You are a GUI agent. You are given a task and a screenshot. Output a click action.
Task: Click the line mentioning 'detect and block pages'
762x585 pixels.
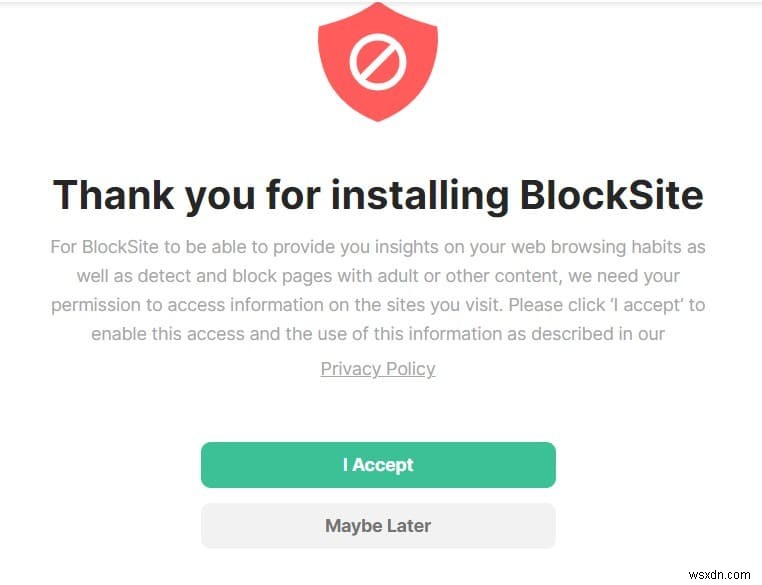[x=378, y=275]
